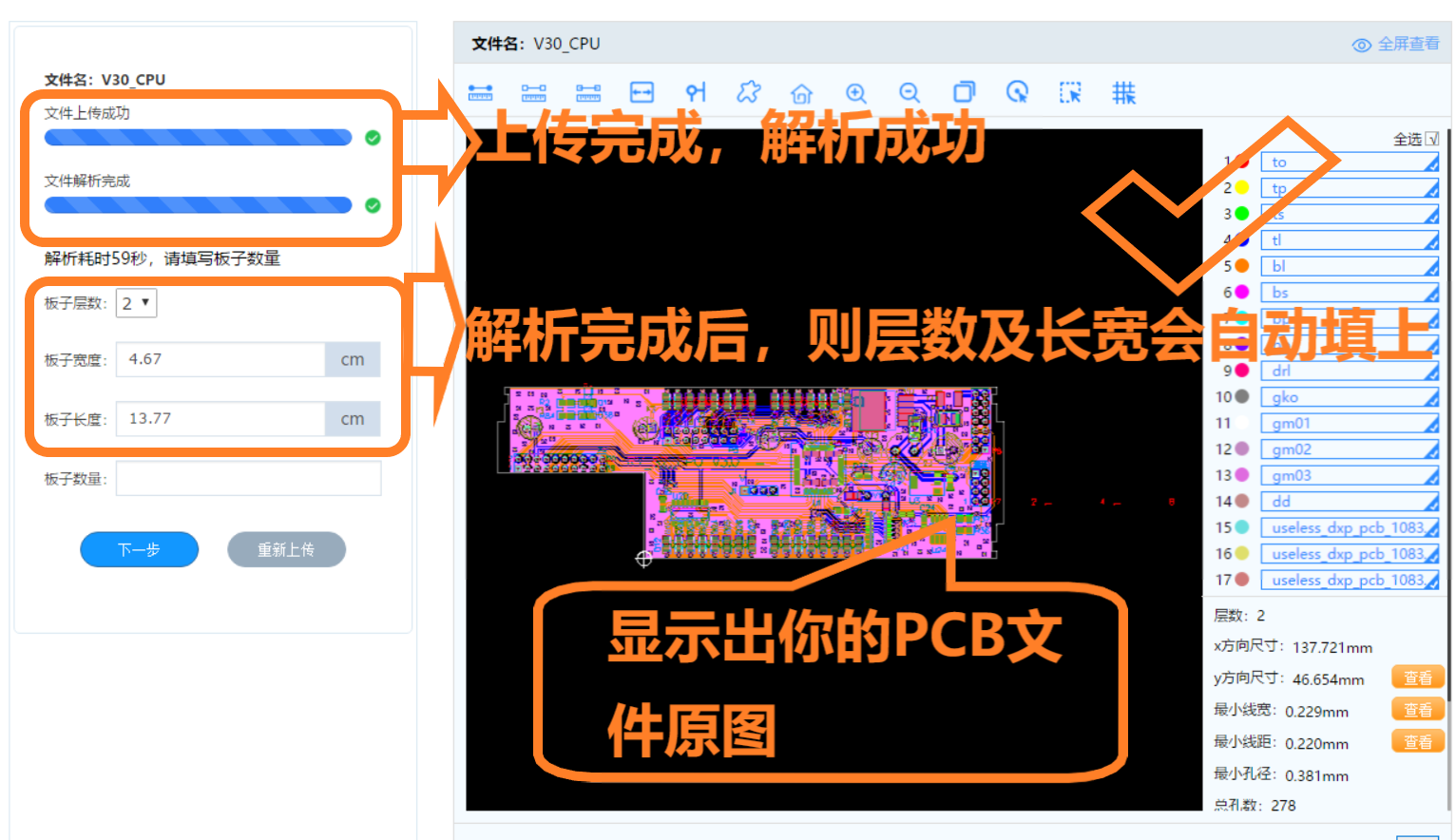
Task: Click the fit-width double arrow icon
Action: coord(642,92)
